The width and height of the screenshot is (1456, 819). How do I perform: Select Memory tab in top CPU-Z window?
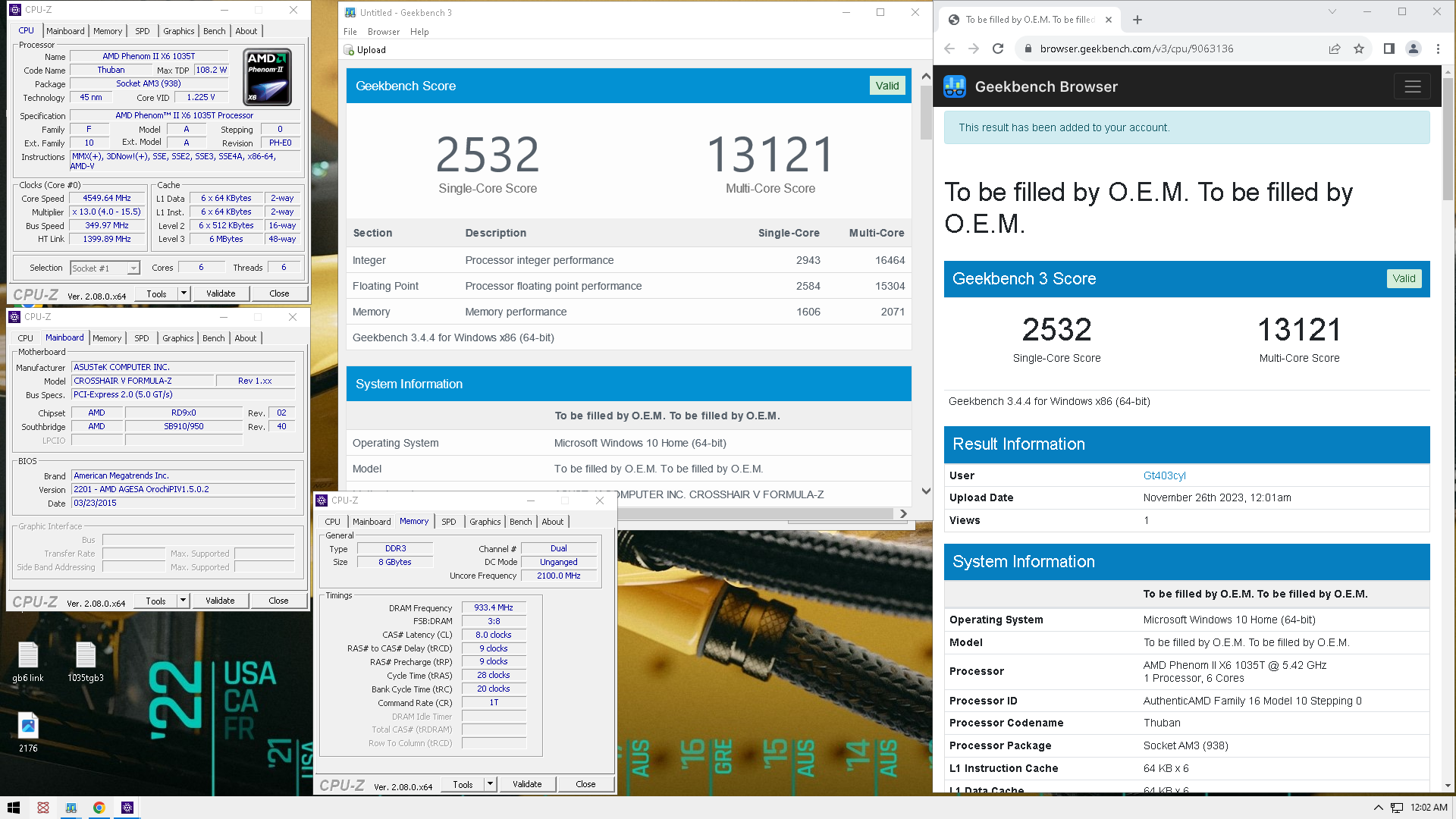point(108,31)
